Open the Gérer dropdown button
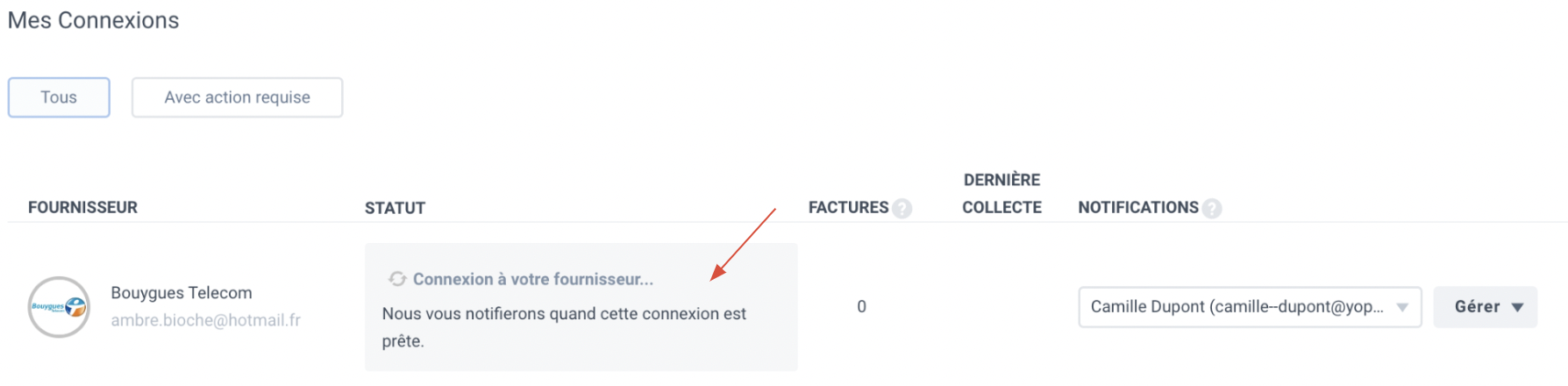1568x386 pixels. click(x=1485, y=307)
